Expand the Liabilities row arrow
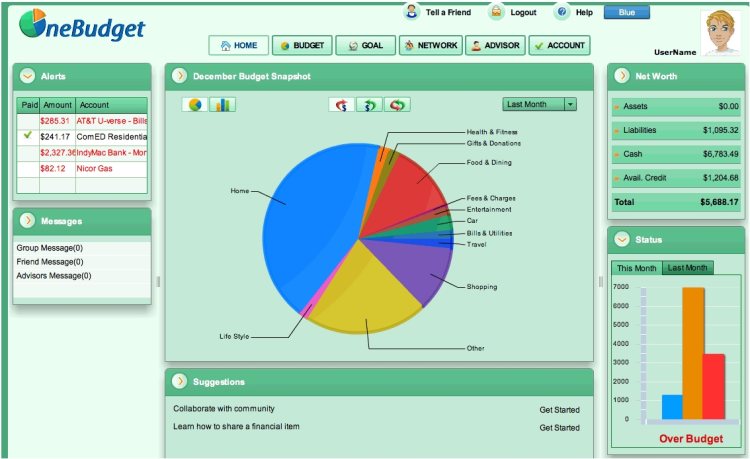Screen dimensions: 750x459 617,131
